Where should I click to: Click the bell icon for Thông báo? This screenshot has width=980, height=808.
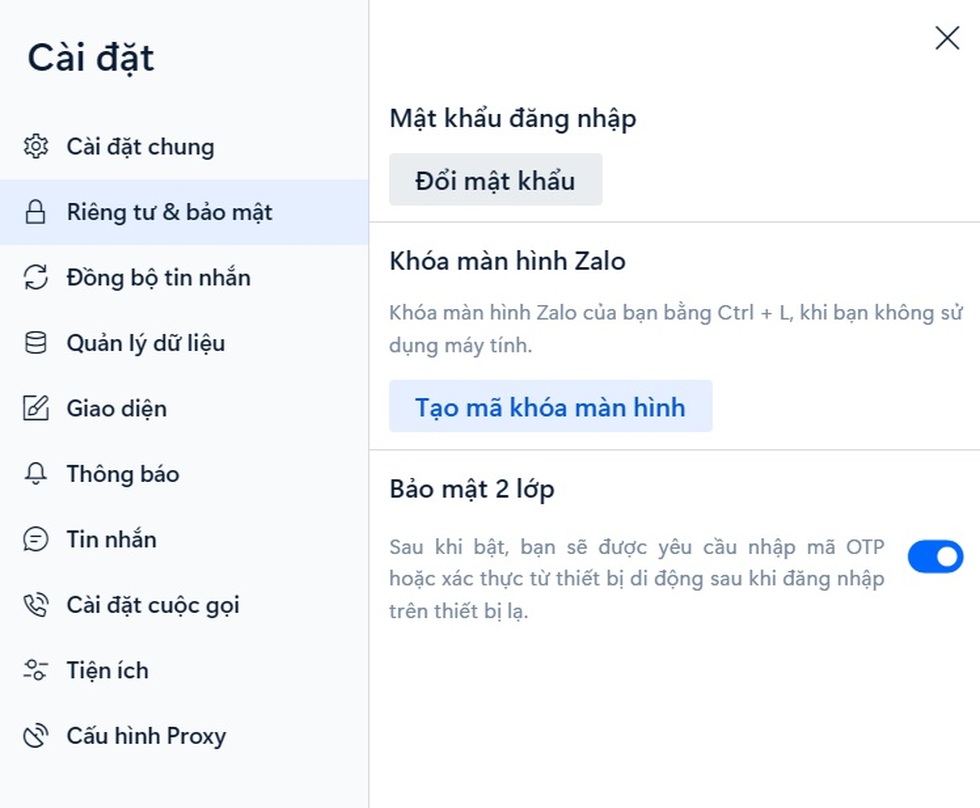[36, 474]
